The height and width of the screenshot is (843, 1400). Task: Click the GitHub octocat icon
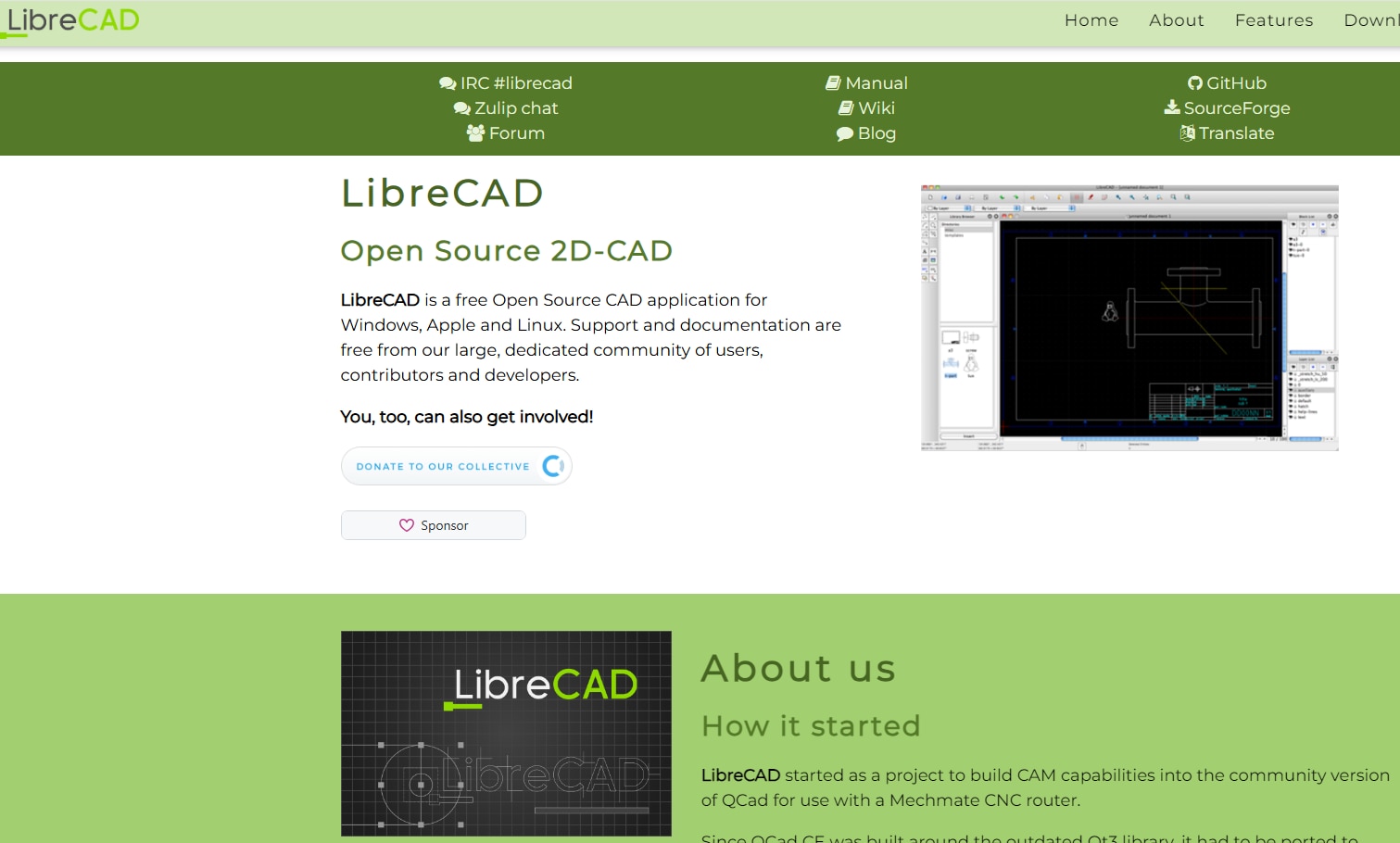1195,83
